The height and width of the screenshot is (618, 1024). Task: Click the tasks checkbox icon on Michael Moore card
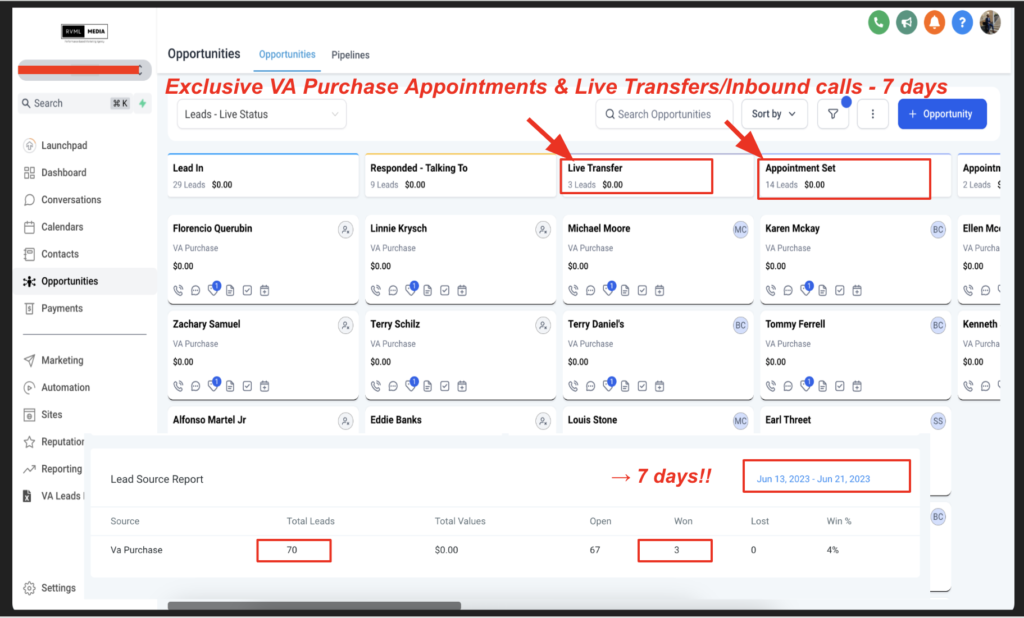[x=643, y=291]
